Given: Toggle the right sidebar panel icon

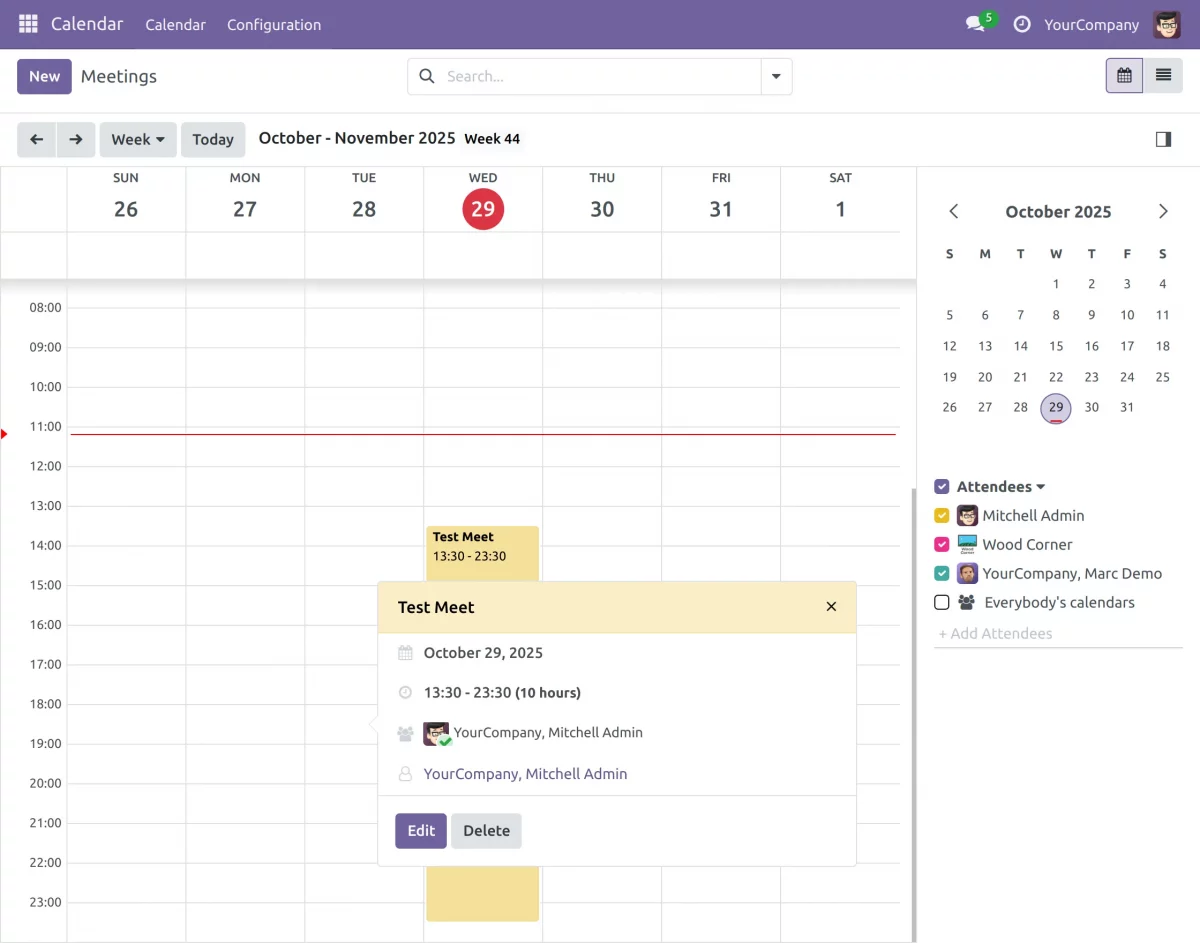Looking at the screenshot, I should click(1163, 139).
